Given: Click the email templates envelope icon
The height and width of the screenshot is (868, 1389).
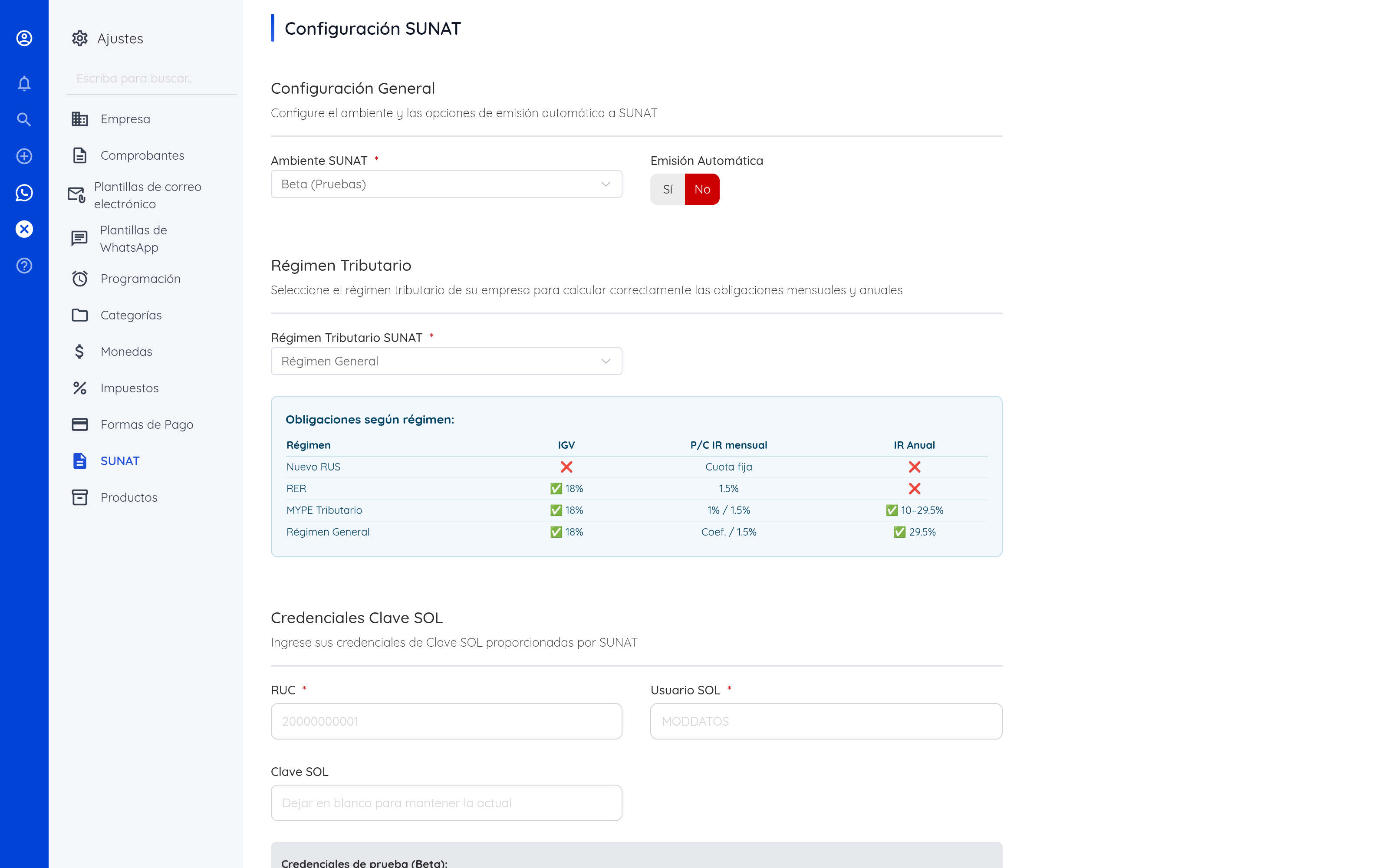Looking at the screenshot, I should coord(76,195).
